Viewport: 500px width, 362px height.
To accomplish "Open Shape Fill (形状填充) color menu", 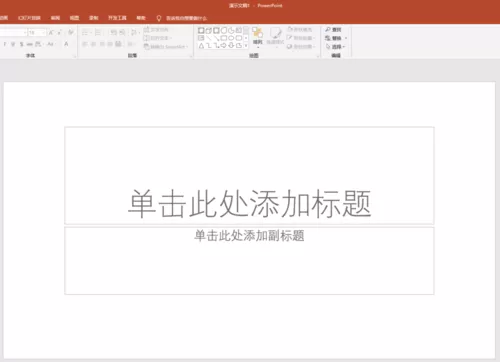I will [x=300, y=30].
